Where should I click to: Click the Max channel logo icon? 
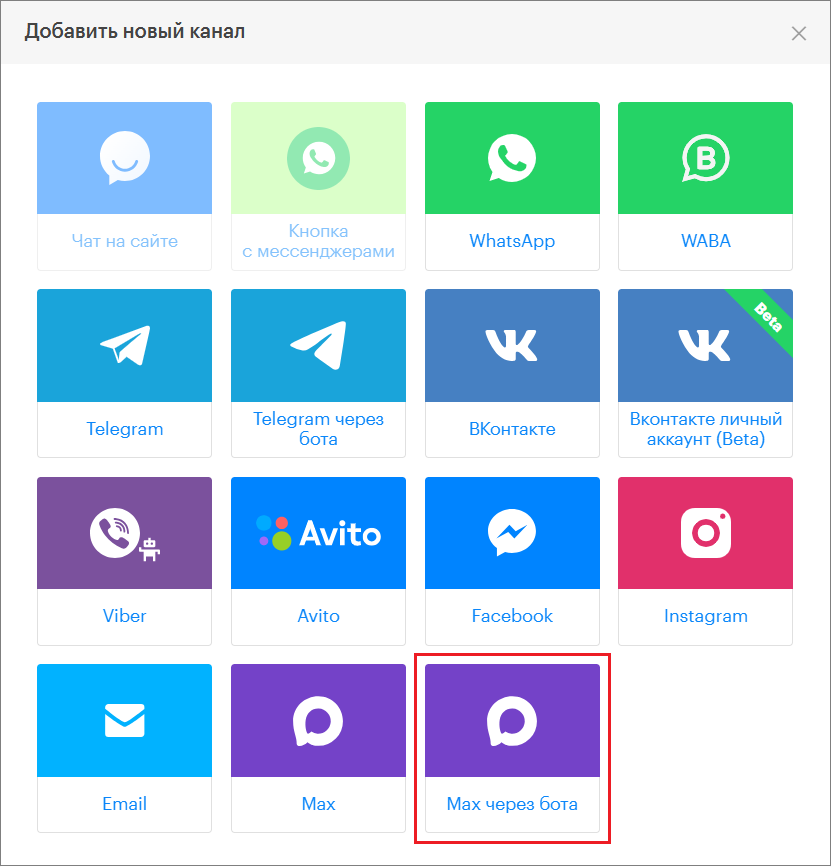click(x=318, y=720)
